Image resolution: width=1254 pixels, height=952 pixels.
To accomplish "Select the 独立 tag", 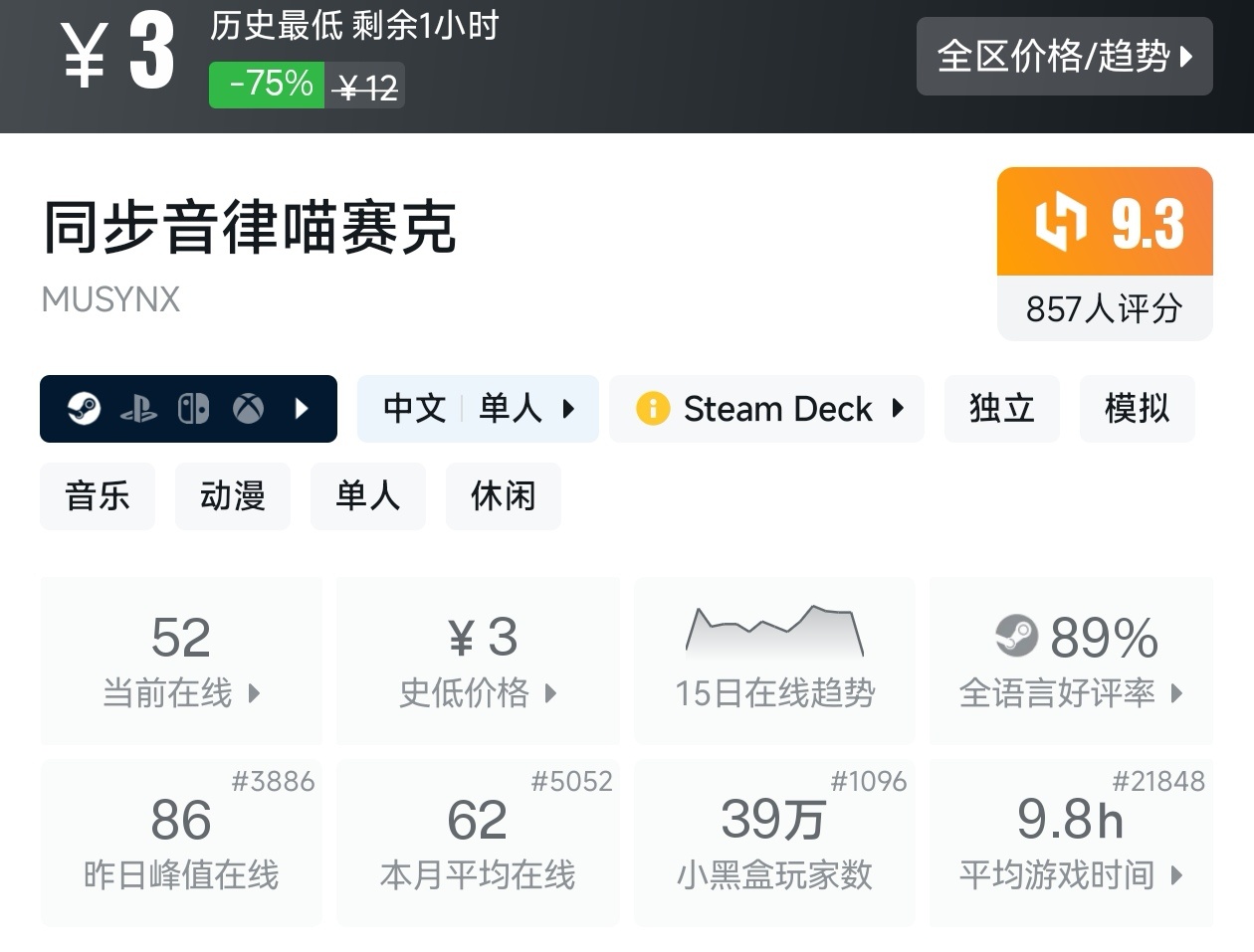I will 1001,409.
